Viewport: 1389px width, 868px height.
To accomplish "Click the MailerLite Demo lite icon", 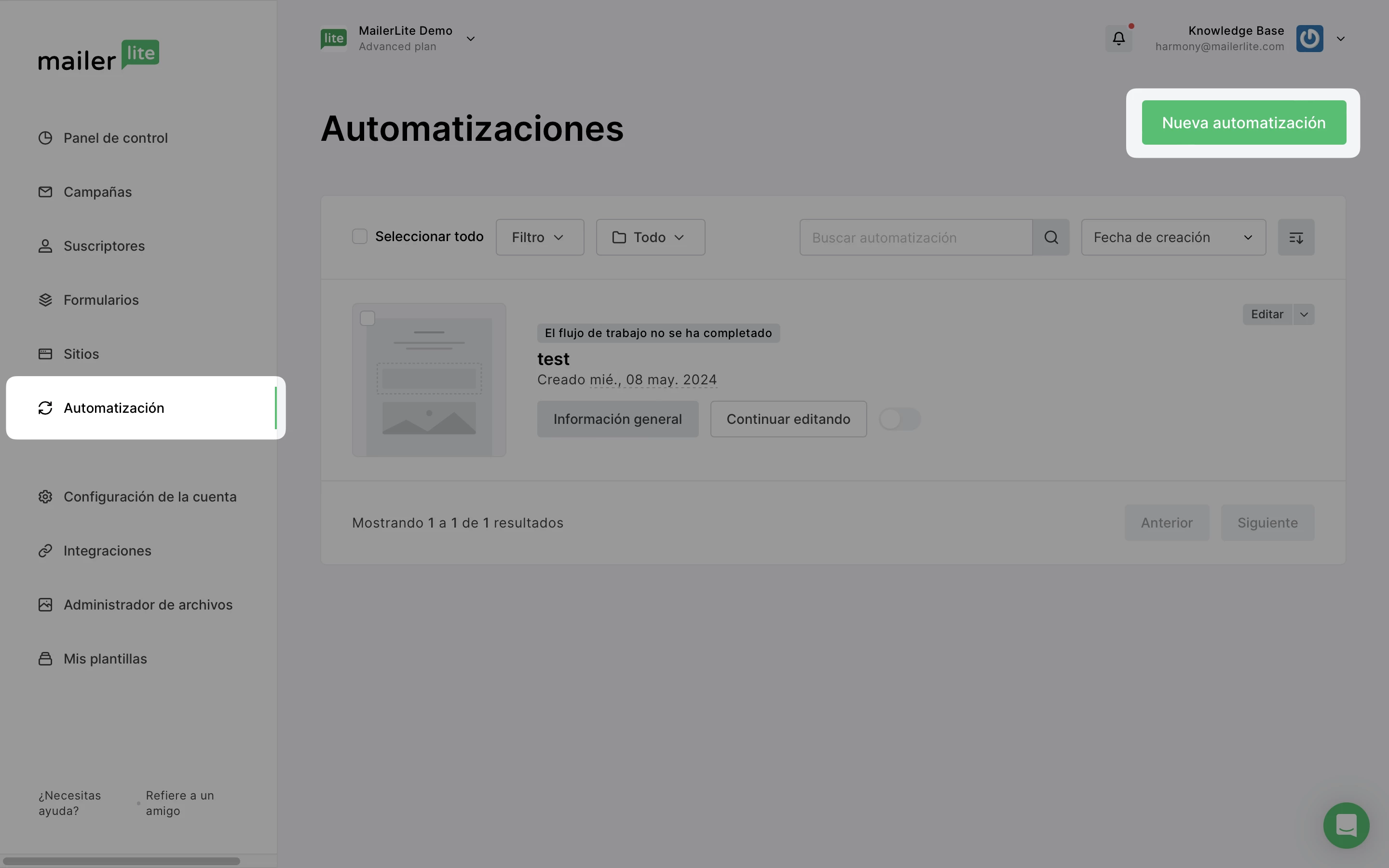I will 333,39.
